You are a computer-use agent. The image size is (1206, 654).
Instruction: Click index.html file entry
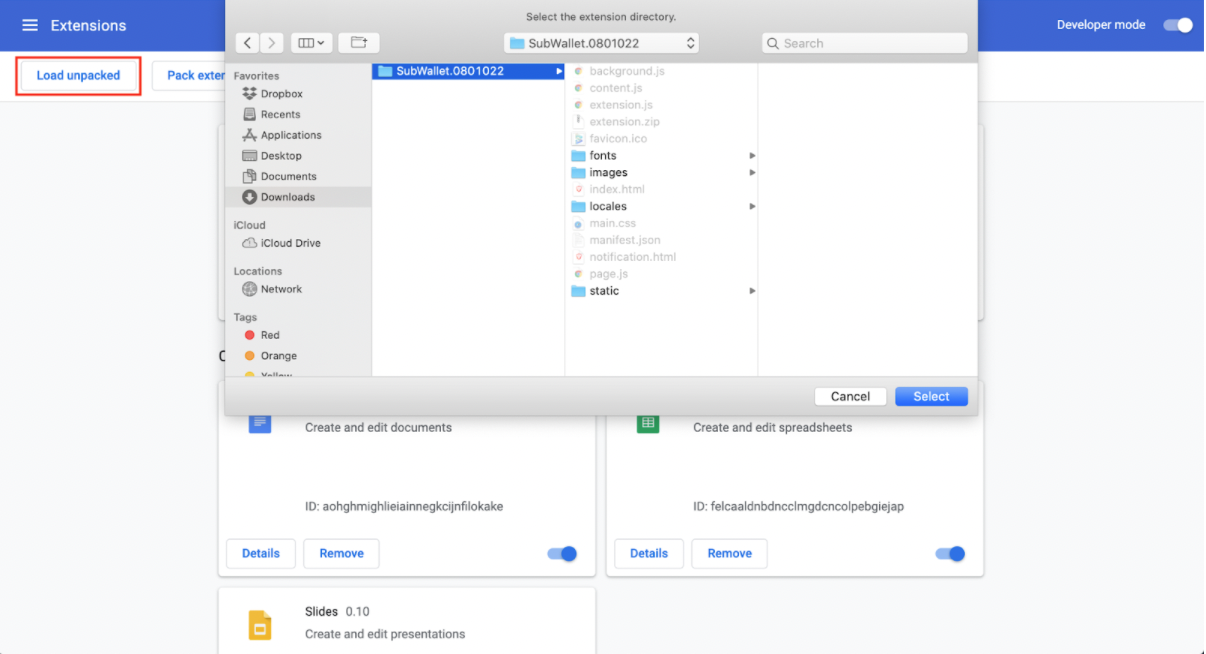[x=617, y=189]
